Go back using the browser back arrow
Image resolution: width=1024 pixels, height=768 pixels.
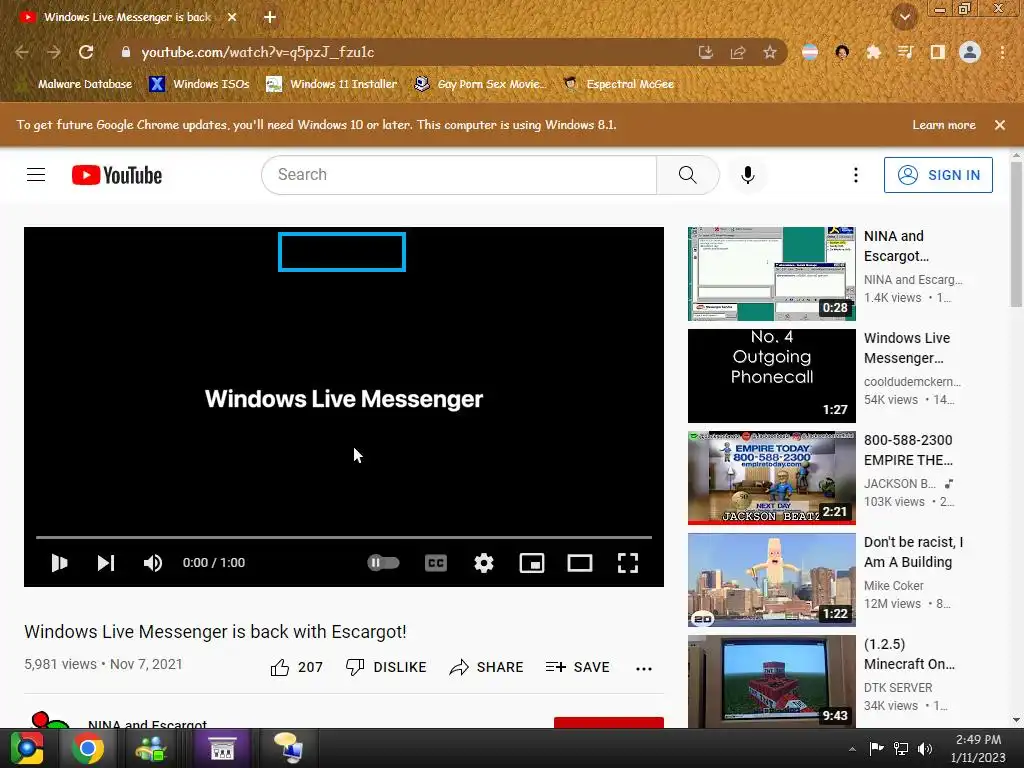[22, 52]
